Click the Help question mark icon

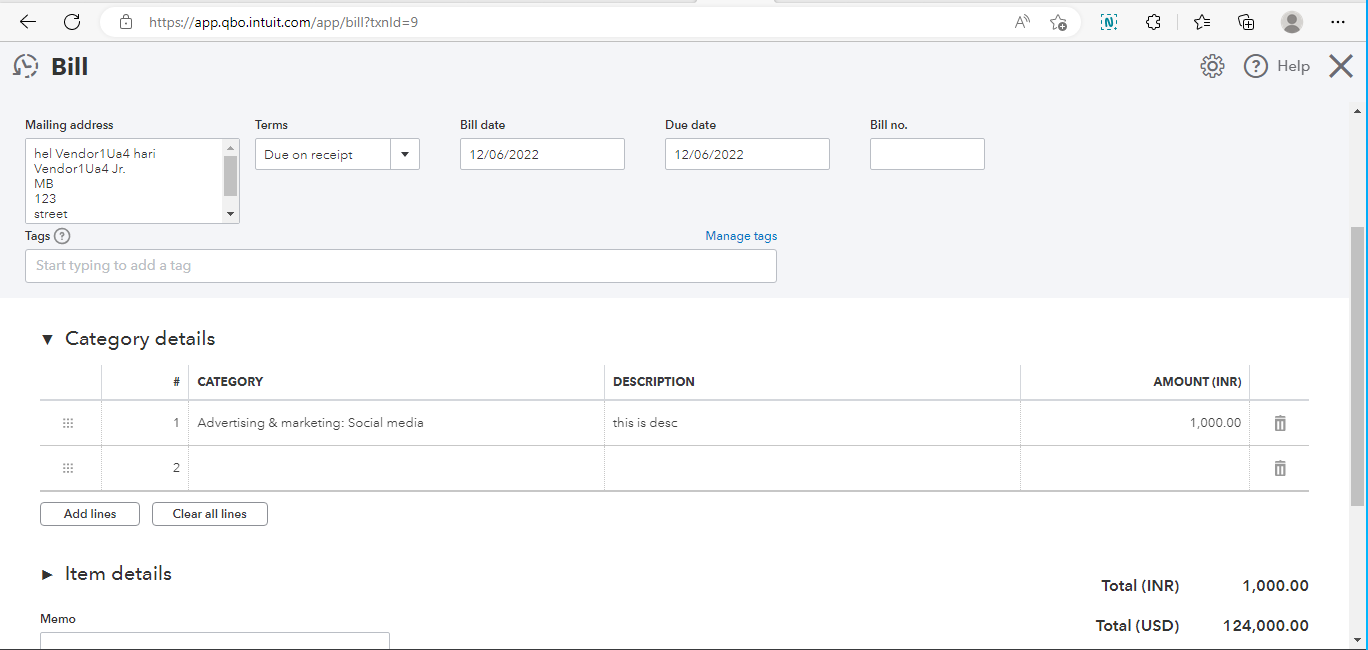(1256, 66)
